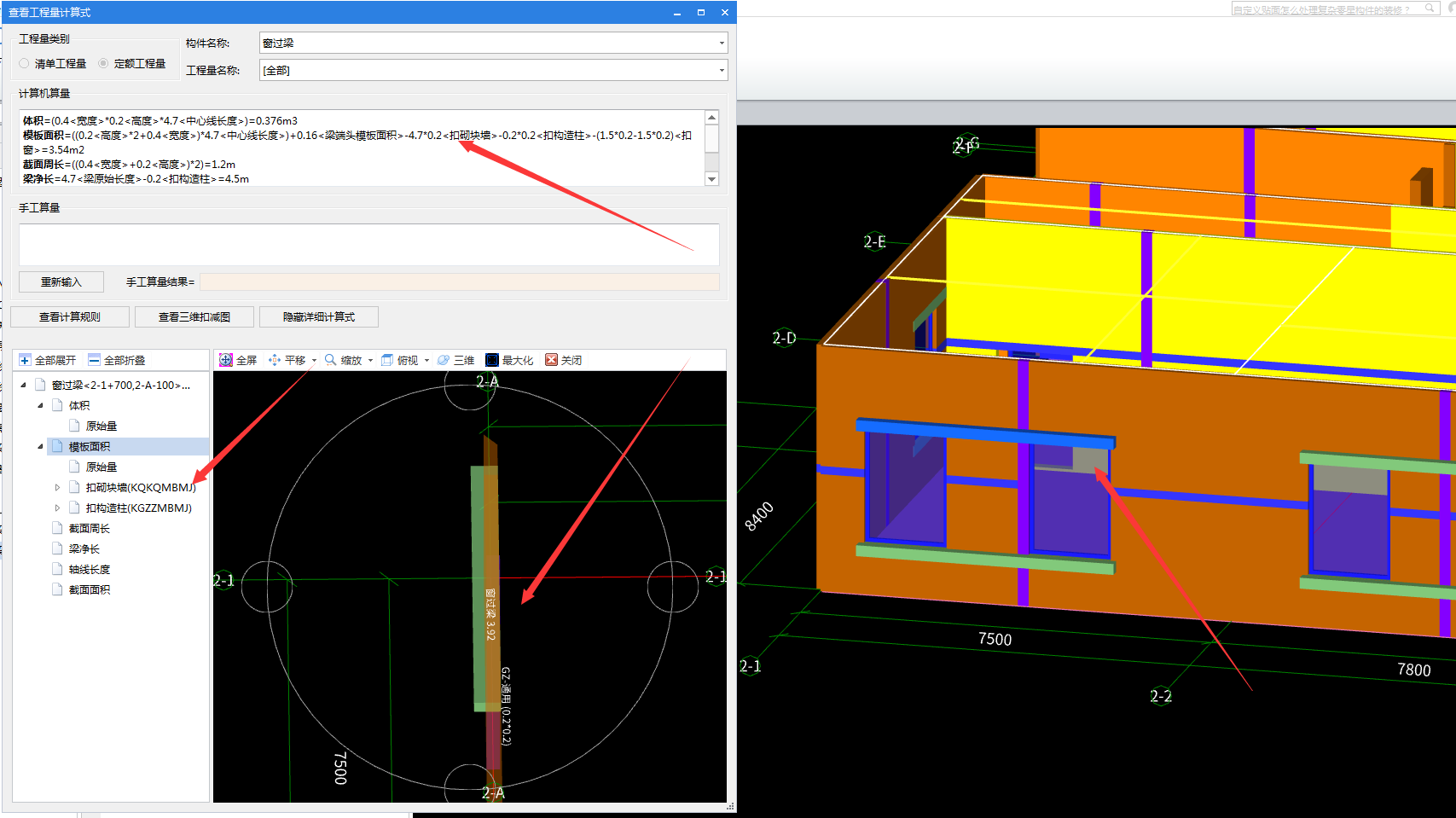Open the 平移 dropdown arrow

click(314, 361)
